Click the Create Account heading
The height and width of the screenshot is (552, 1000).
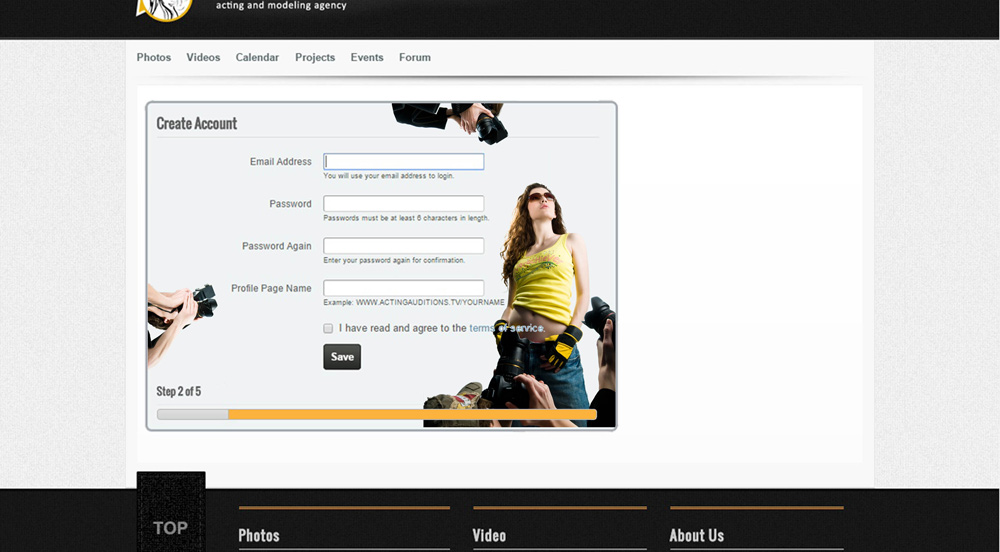click(x=196, y=124)
